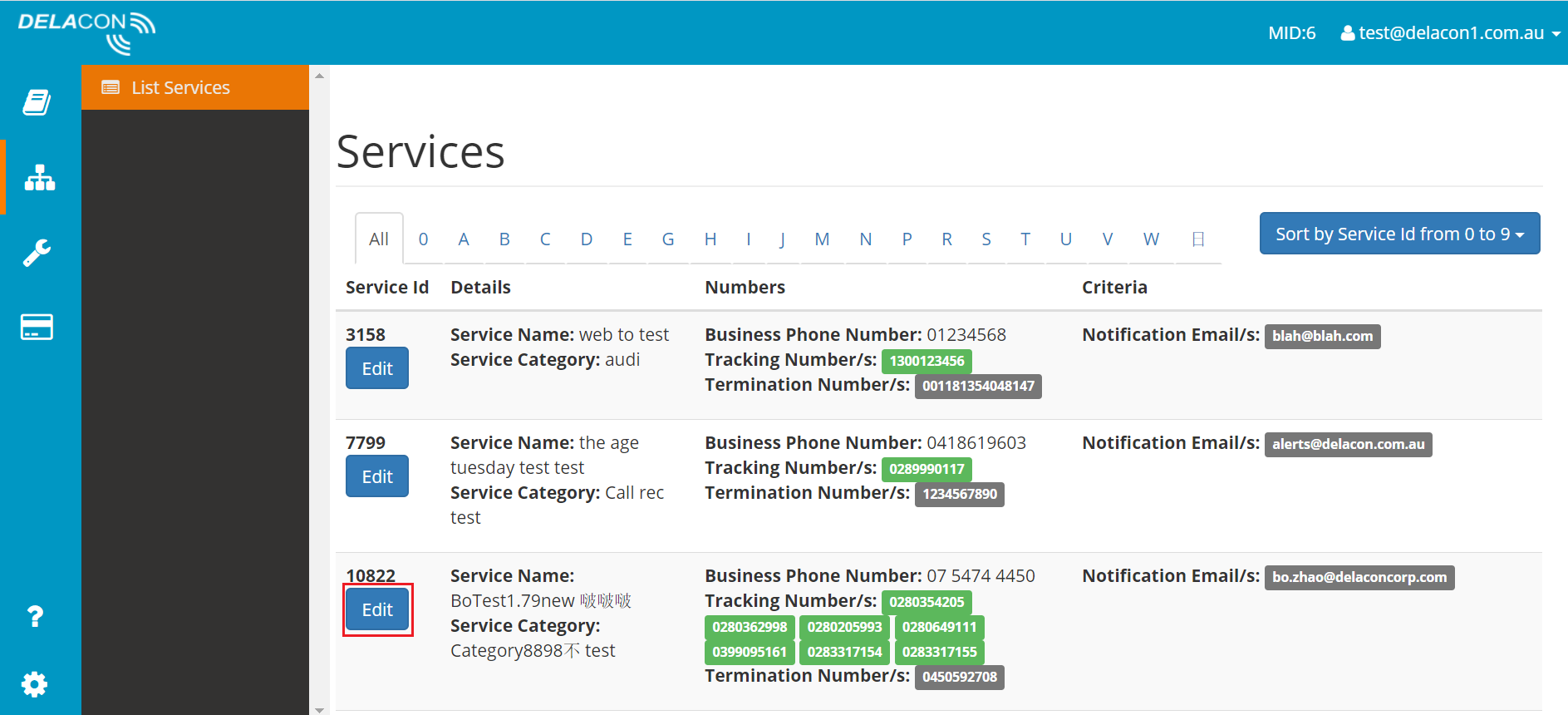Click the Details column header
This screenshot has height=715, width=1568.
480,287
